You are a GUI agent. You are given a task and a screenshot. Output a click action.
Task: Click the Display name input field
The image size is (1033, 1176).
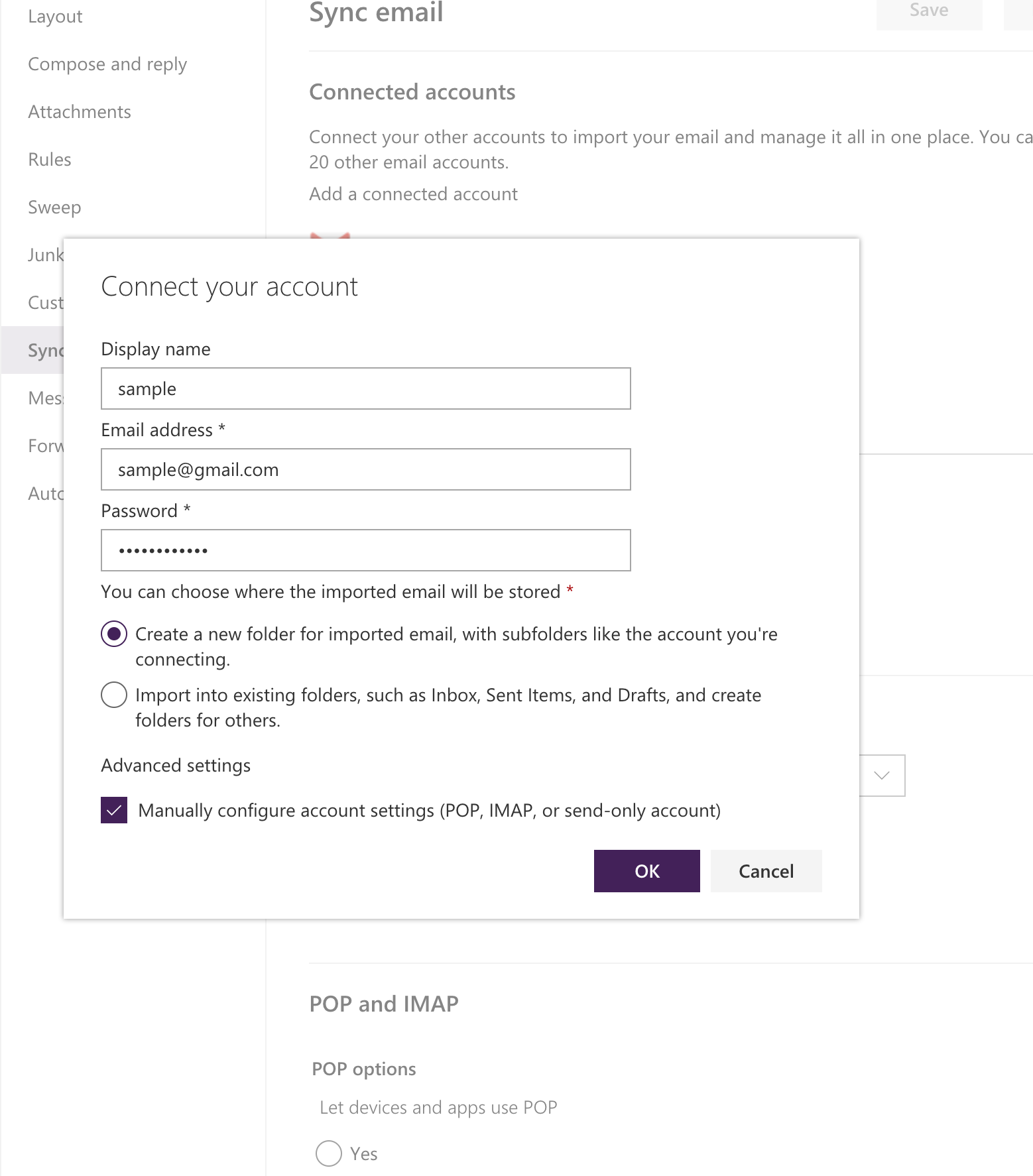365,388
